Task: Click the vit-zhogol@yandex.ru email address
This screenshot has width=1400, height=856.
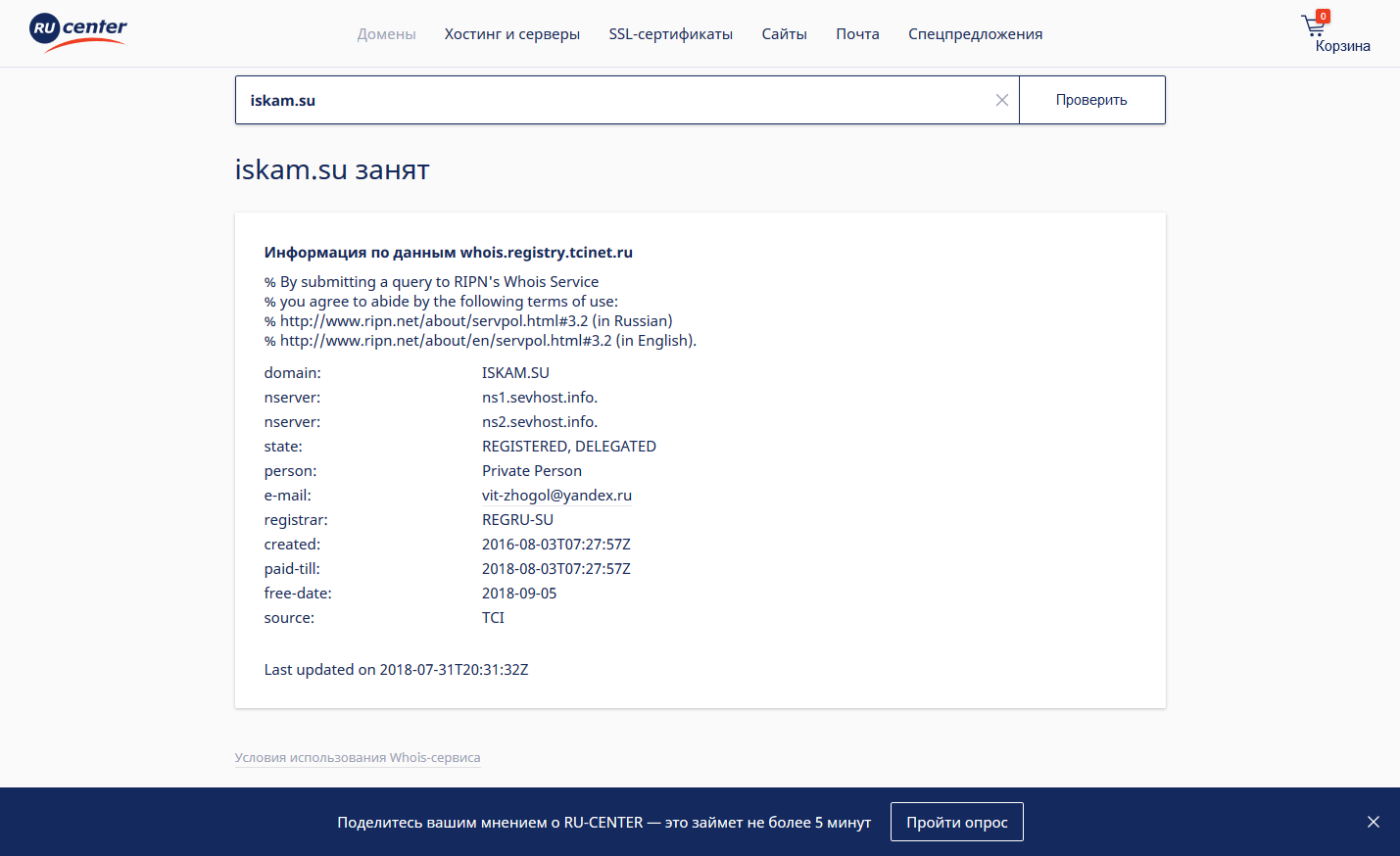Action: (556, 496)
